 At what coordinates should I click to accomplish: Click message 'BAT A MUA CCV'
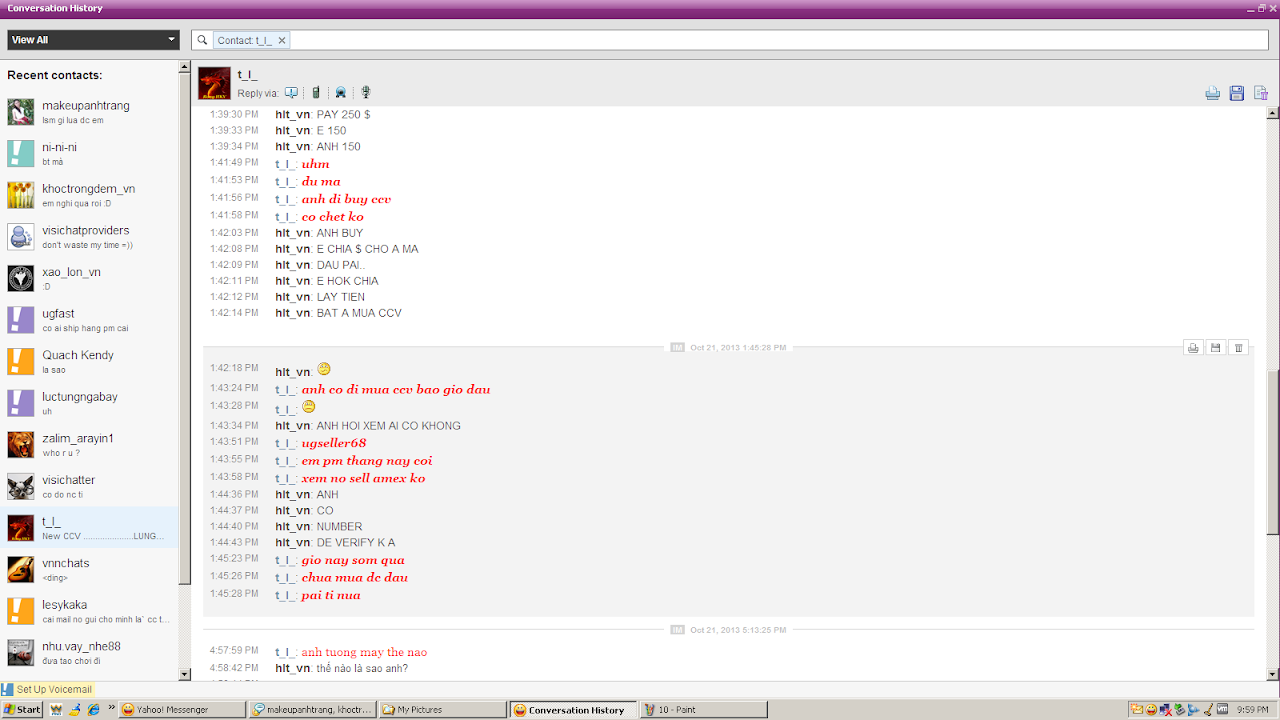tap(359, 313)
